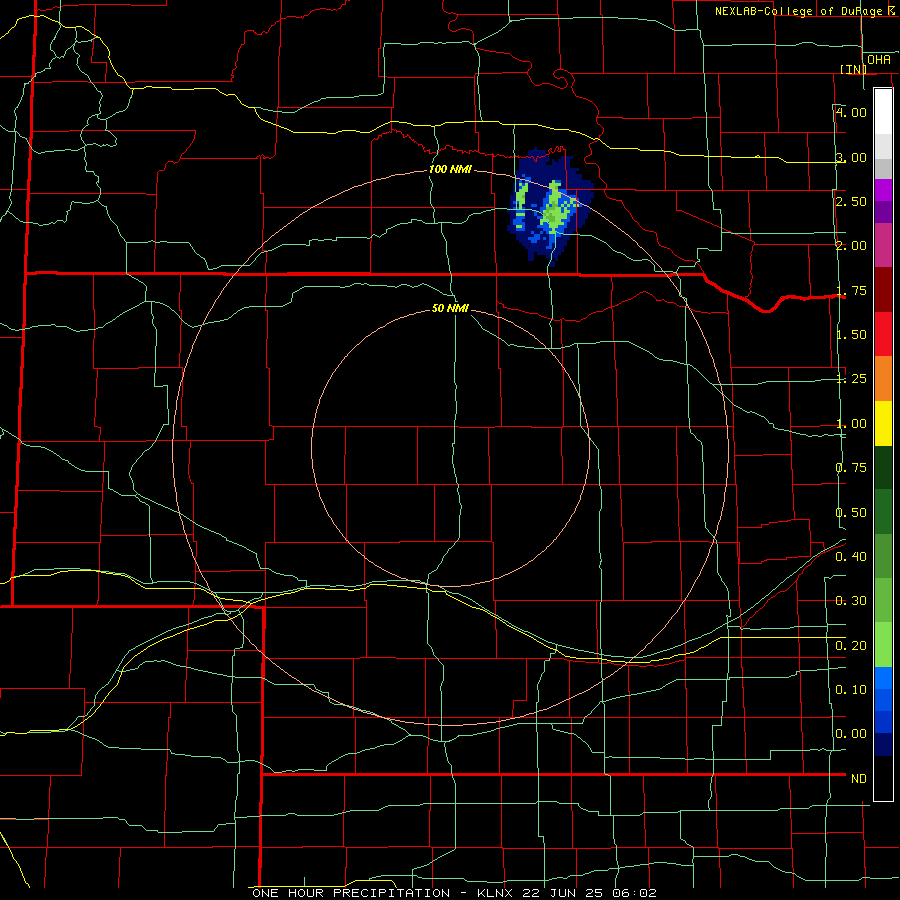Click the 1.75 legend value
Screen dimensions: 900x900
coord(851,290)
